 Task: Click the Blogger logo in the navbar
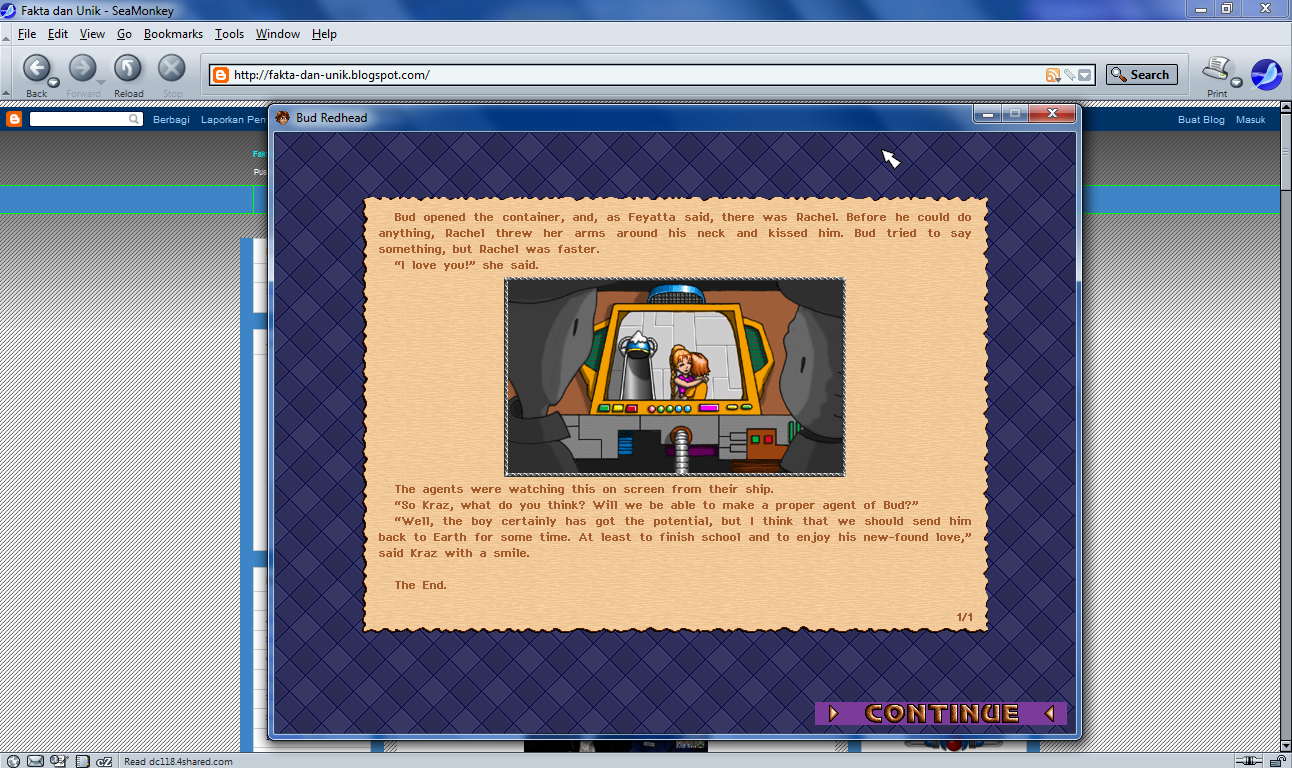coord(14,119)
